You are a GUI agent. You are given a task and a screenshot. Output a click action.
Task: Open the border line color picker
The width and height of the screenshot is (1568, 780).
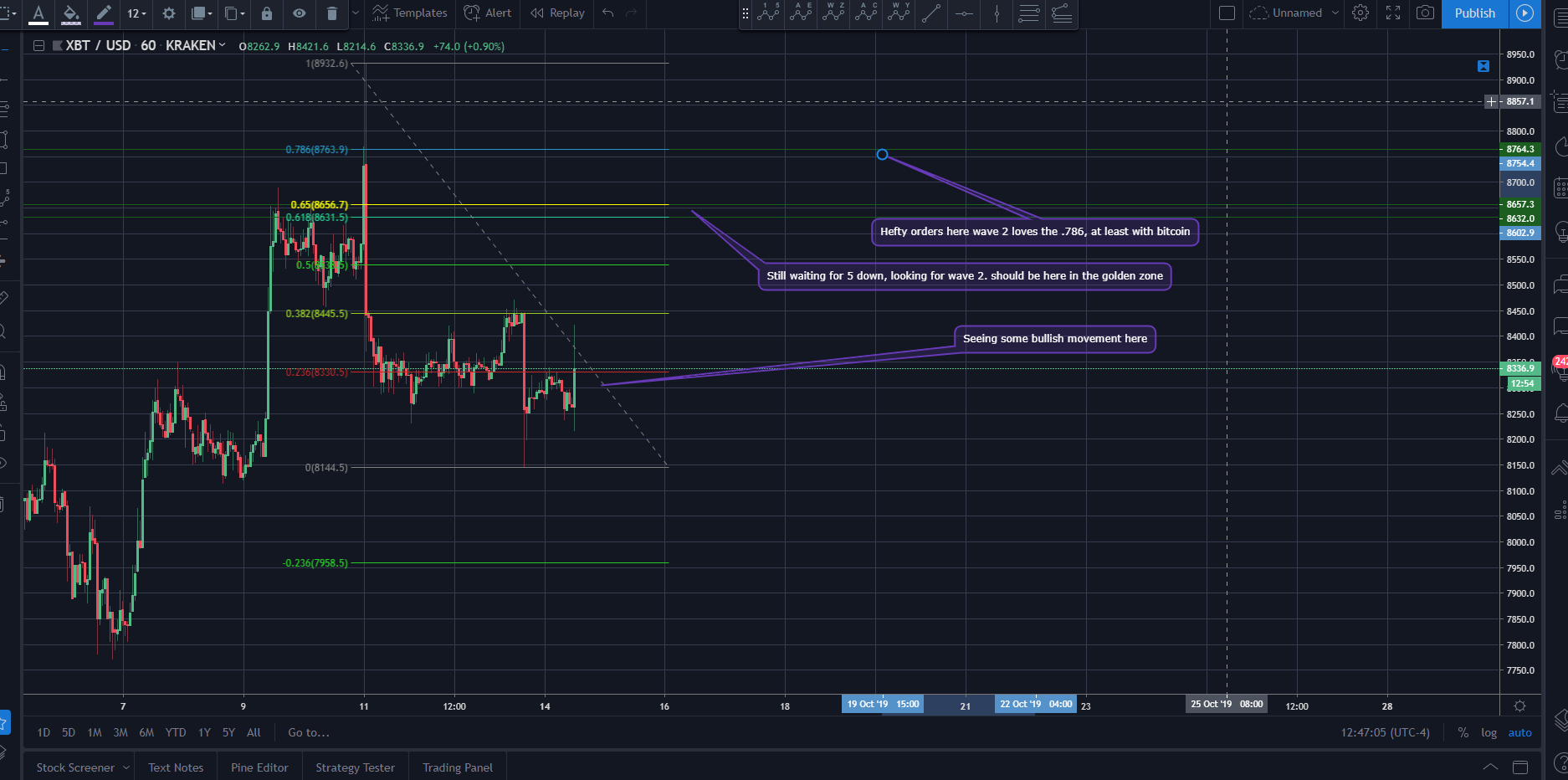pyautogui.click(x=104, y=13)
